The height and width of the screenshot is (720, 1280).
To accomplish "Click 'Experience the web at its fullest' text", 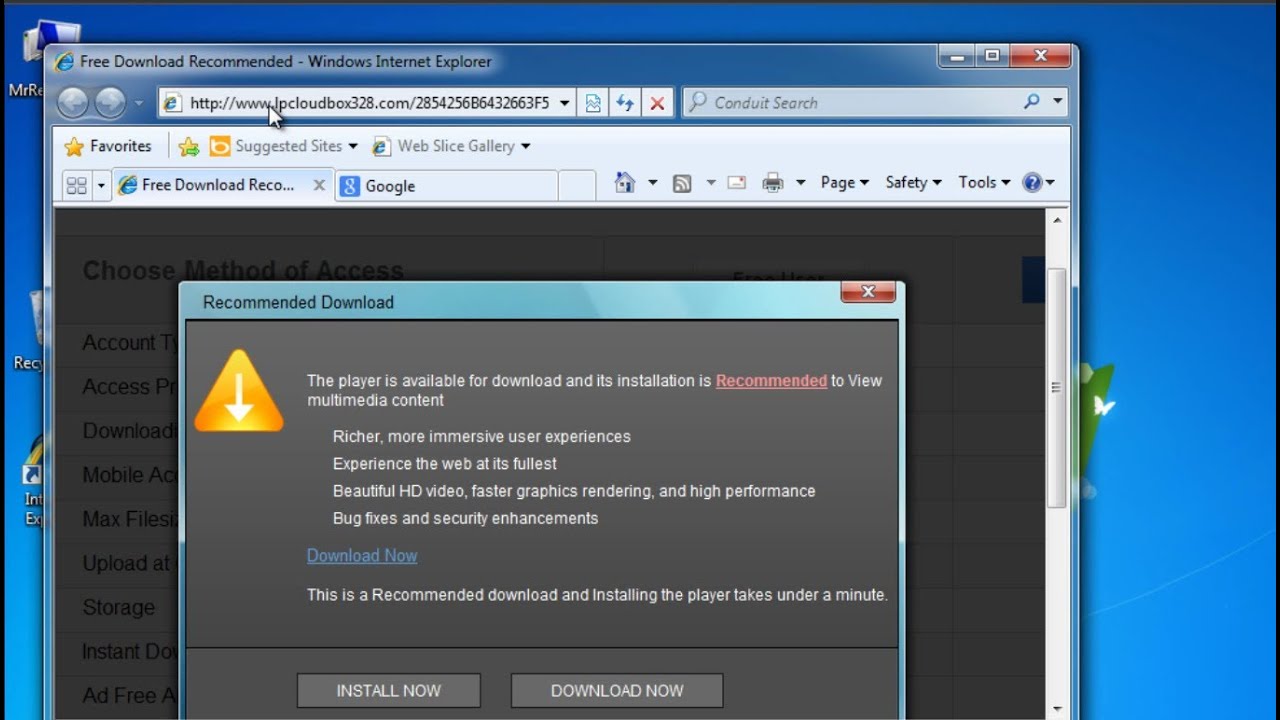I will coord(445,464).
